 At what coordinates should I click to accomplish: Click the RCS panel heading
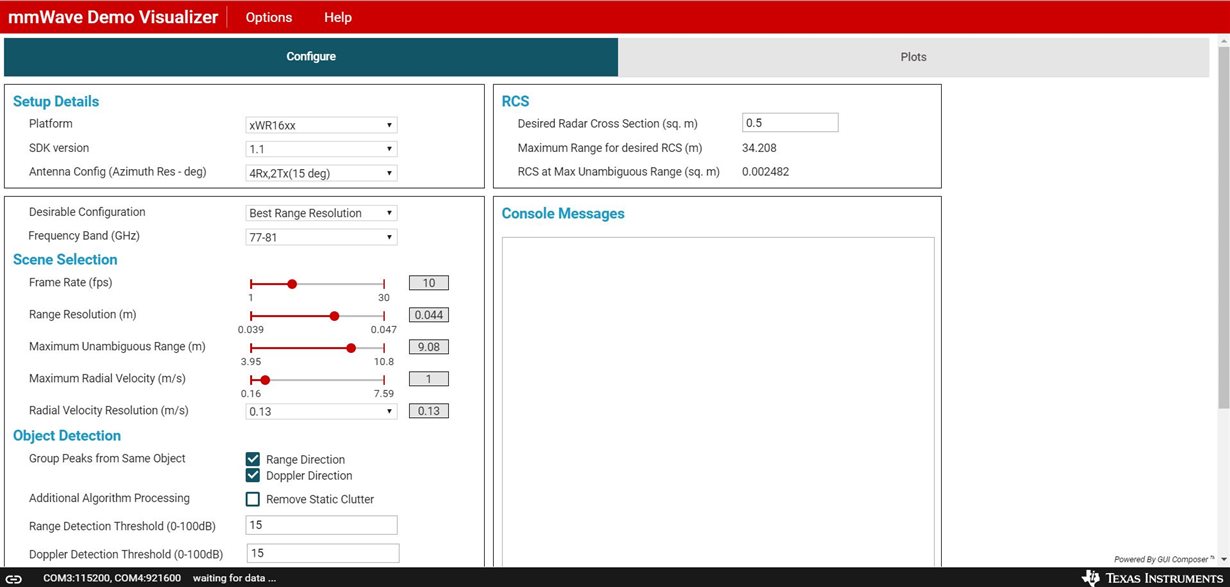click(516, 101)
